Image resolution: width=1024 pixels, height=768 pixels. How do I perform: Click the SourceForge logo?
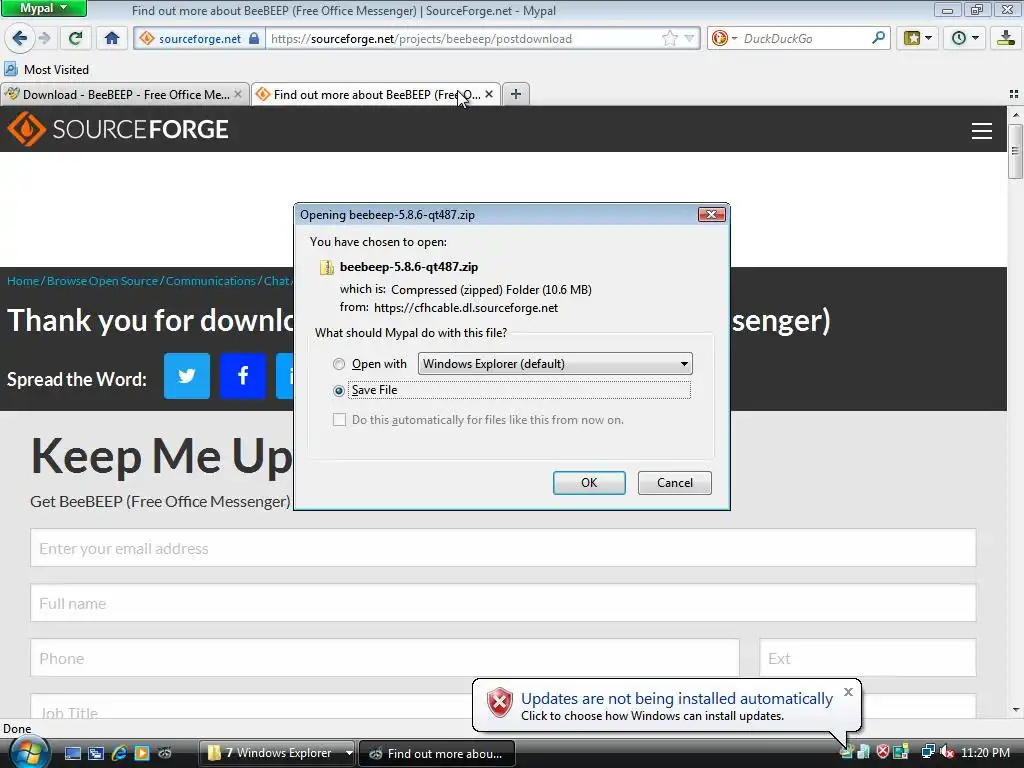coord(118,129)
